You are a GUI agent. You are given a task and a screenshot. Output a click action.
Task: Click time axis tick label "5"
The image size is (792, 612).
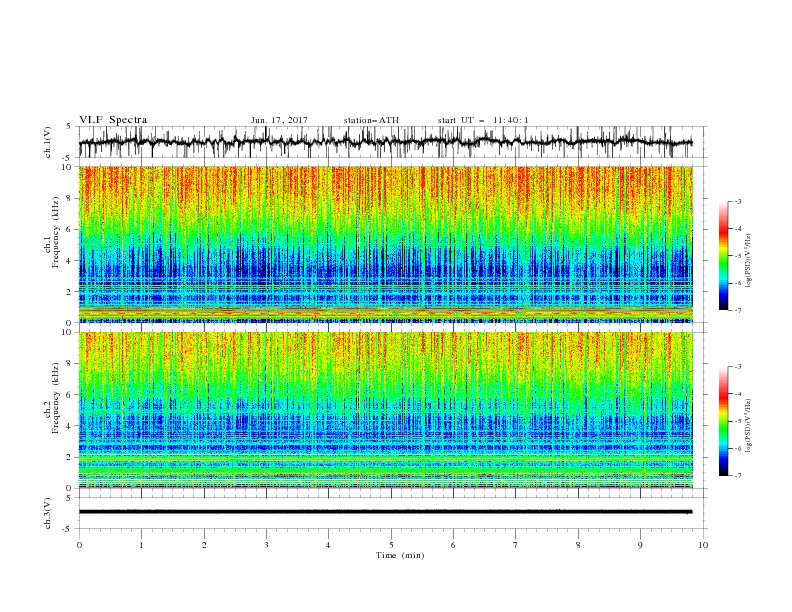tap(391, 545)
